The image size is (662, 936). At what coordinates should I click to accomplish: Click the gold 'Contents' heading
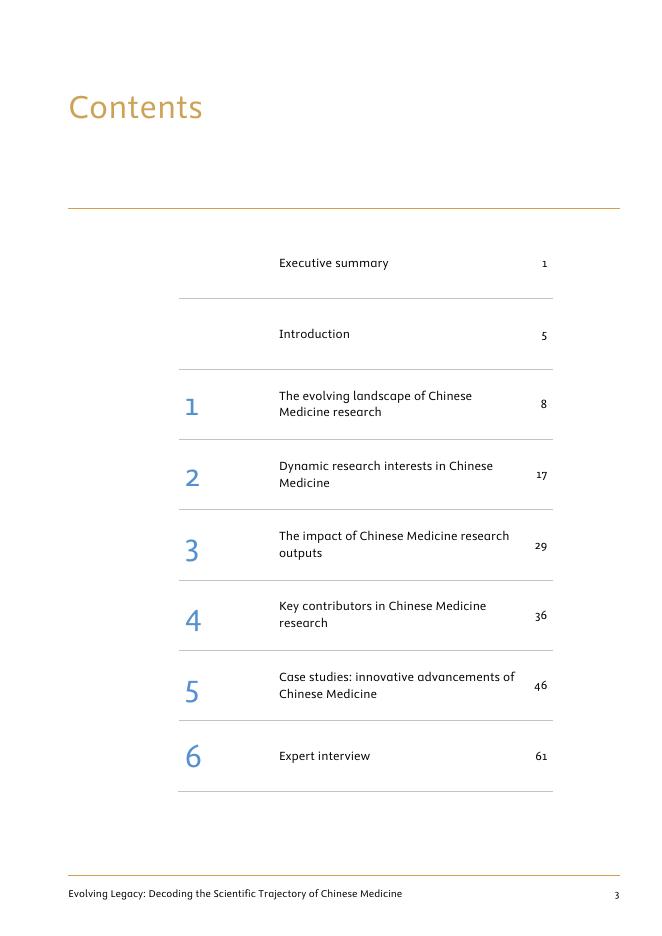(135, 108)
